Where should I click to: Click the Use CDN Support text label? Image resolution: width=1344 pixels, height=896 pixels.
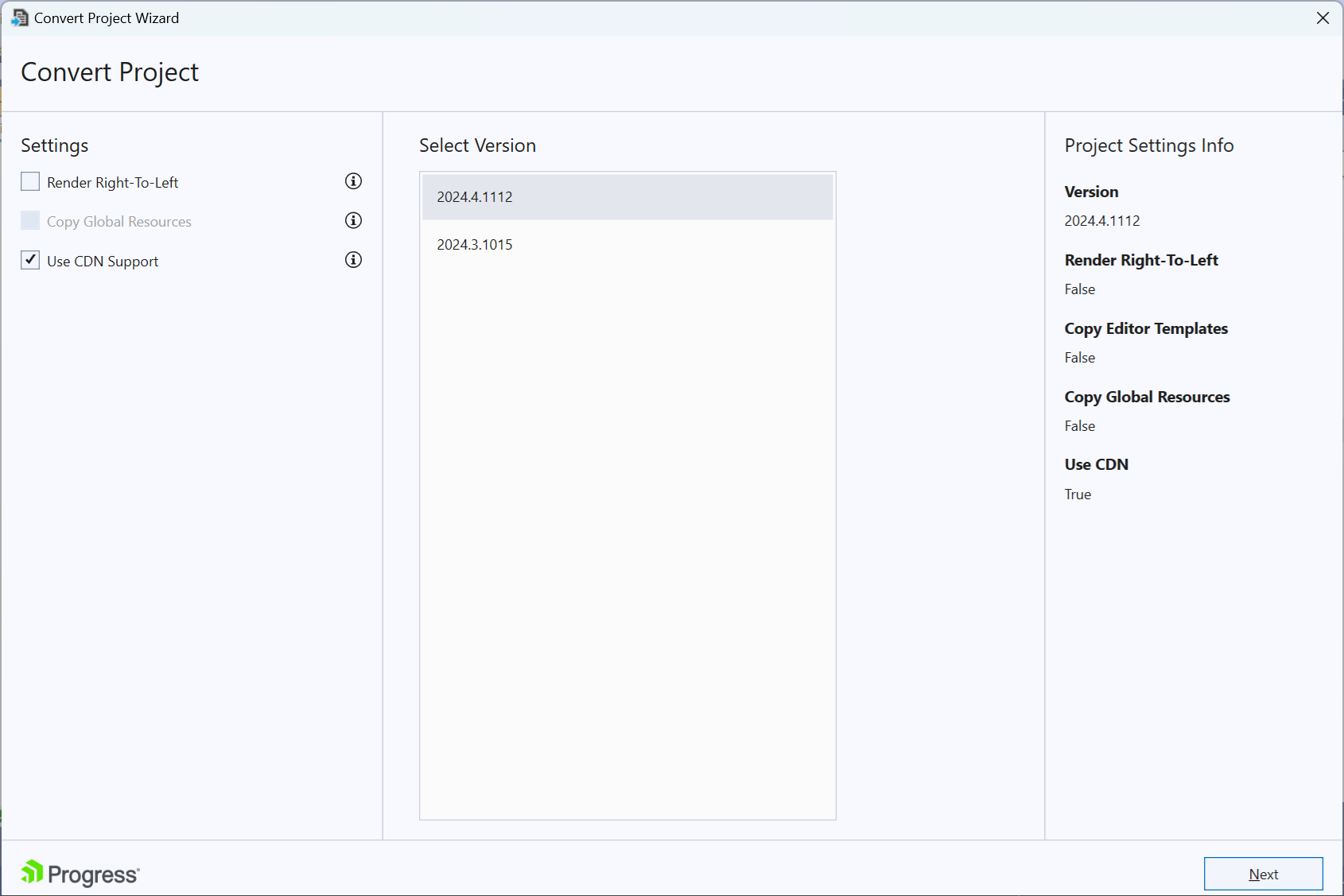102,260
